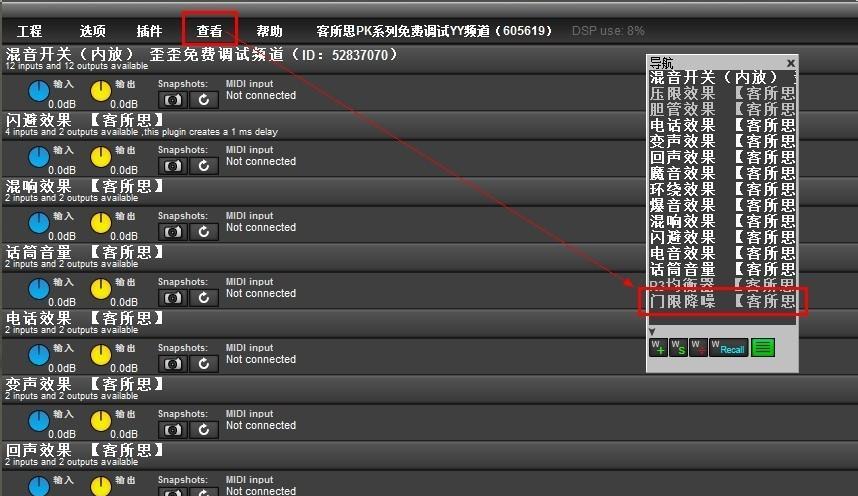Select 压限效果 in 导航 list
The height and width of the screenshot is (496, 858).
[x=722, y=93]
